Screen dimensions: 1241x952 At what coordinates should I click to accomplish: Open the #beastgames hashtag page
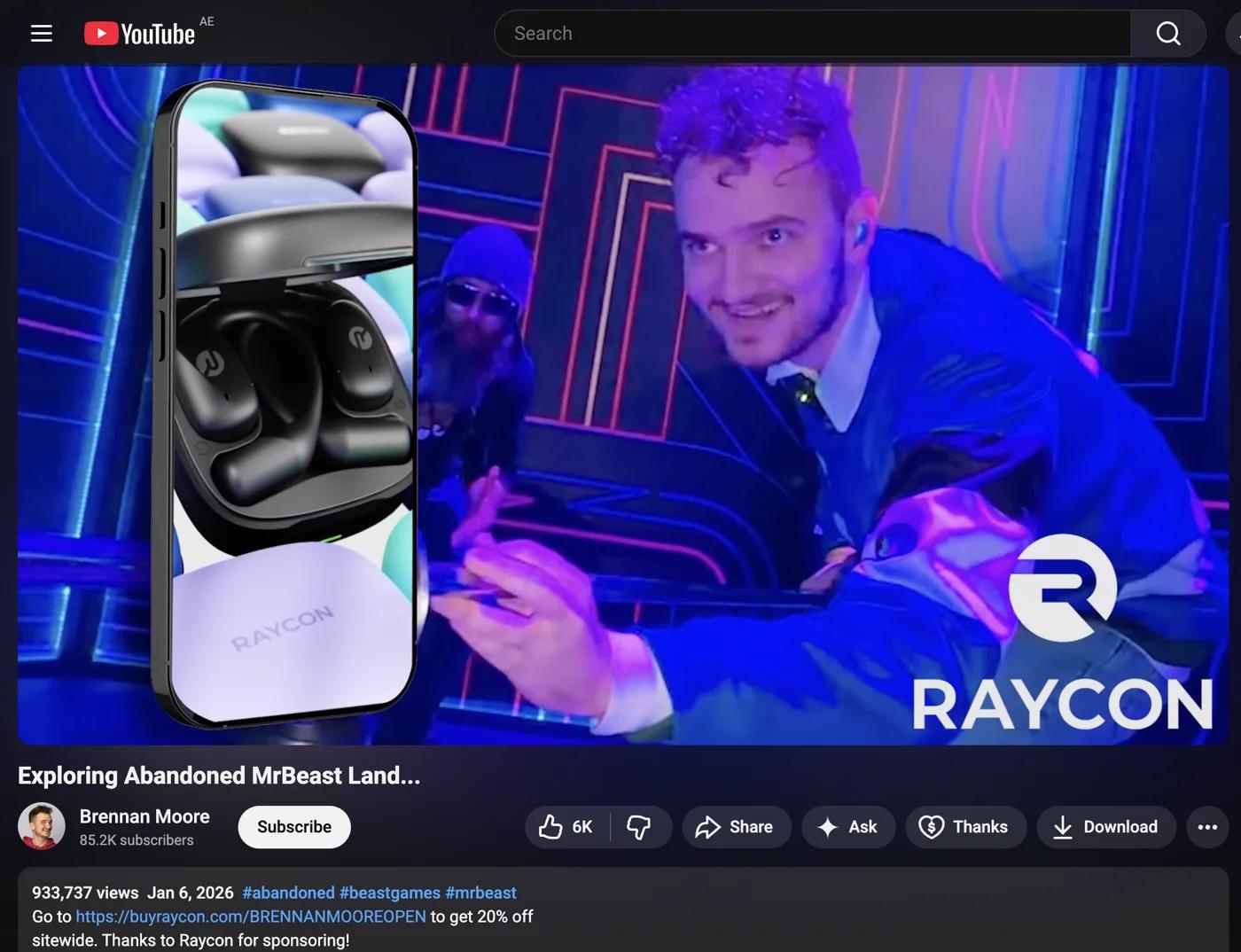390,893
